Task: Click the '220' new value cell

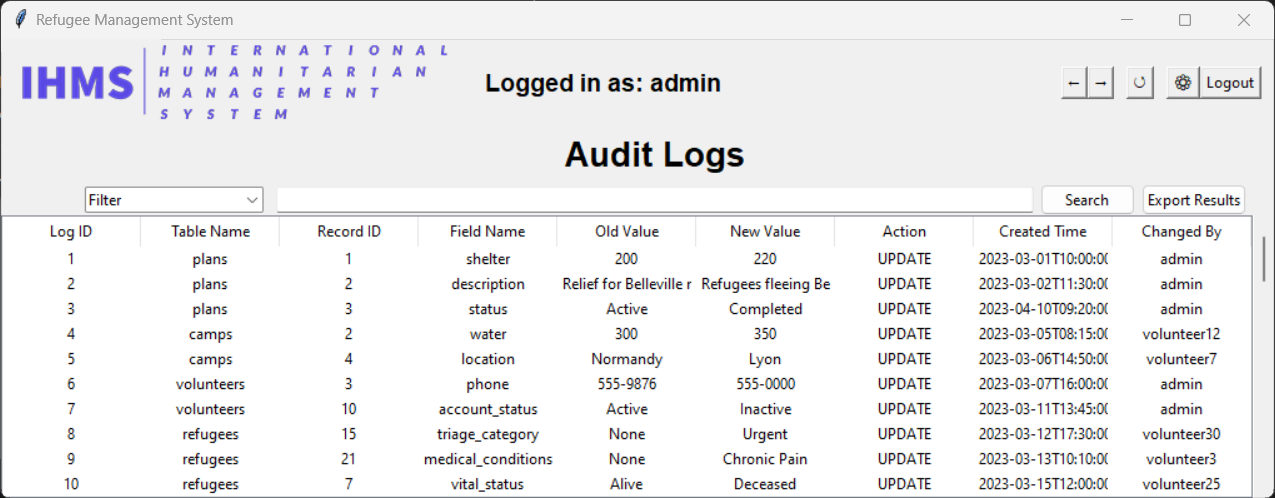Action: coord(765,259)
